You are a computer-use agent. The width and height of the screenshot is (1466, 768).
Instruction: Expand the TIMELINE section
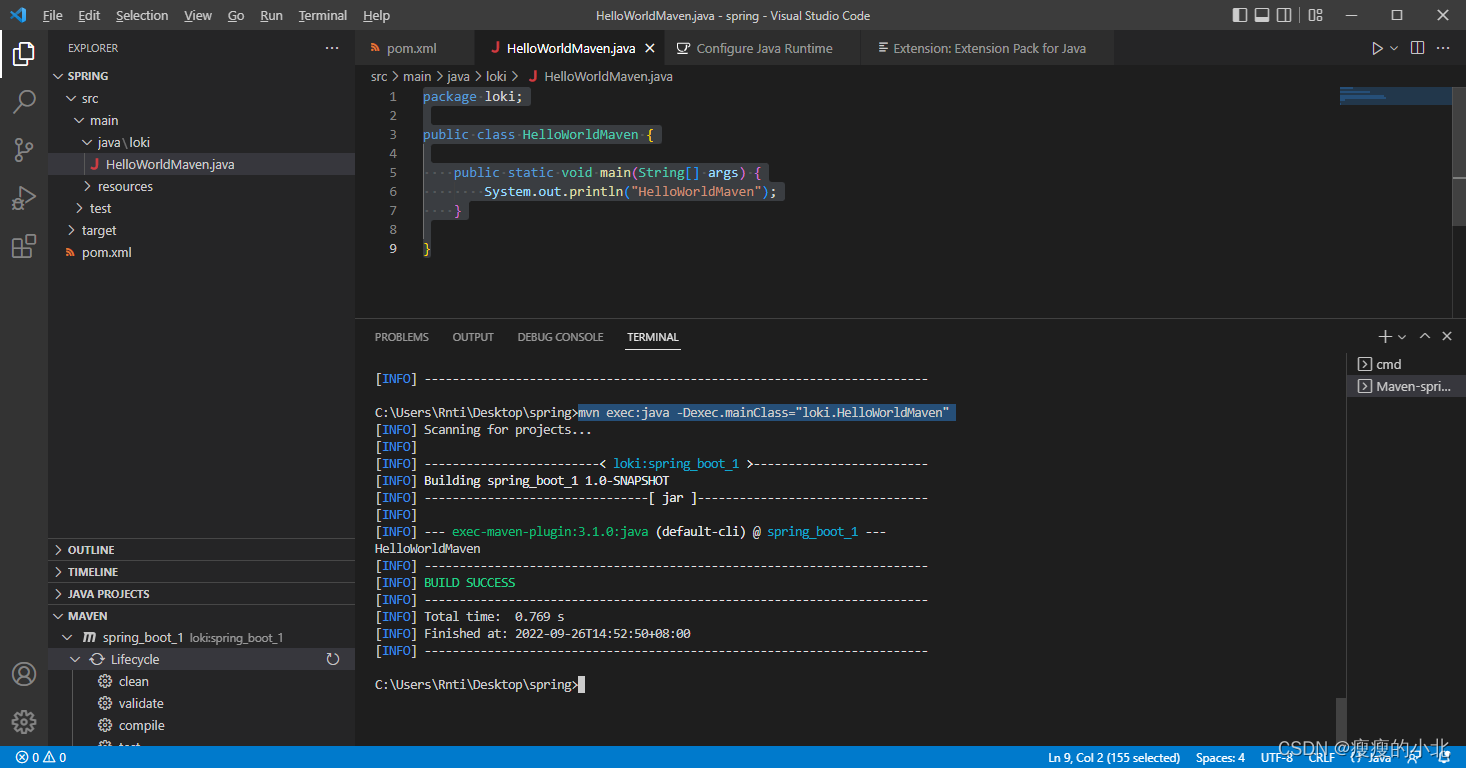pyautogui.click(x=201, y=572)
